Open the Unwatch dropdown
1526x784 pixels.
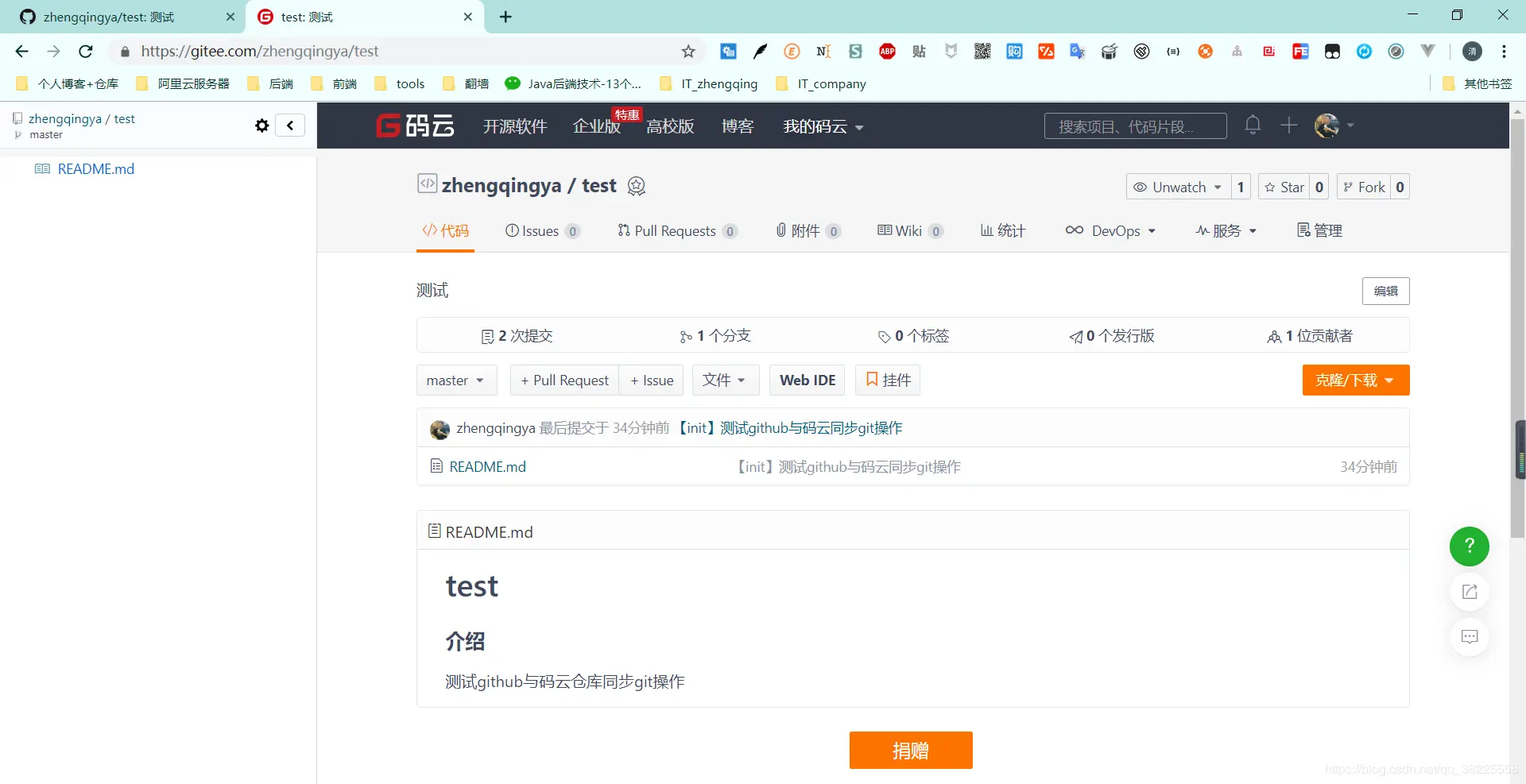click(x=1179, y=187)
